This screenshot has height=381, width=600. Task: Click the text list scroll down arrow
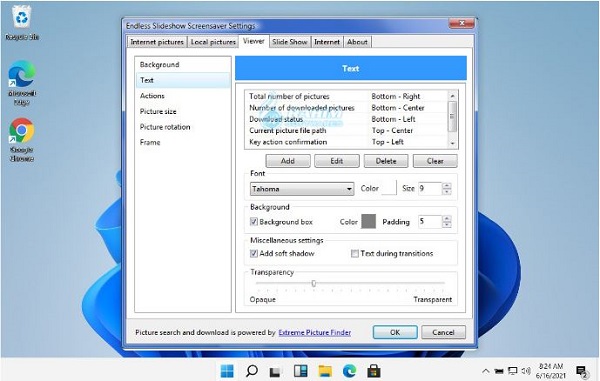click(453, 143)
